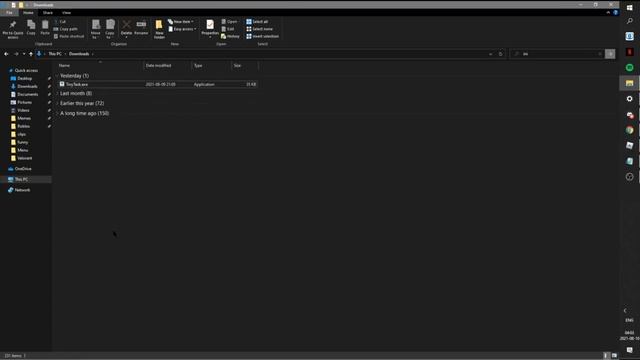Click into the search box
640x360 pixels.
tap(555, 54)
